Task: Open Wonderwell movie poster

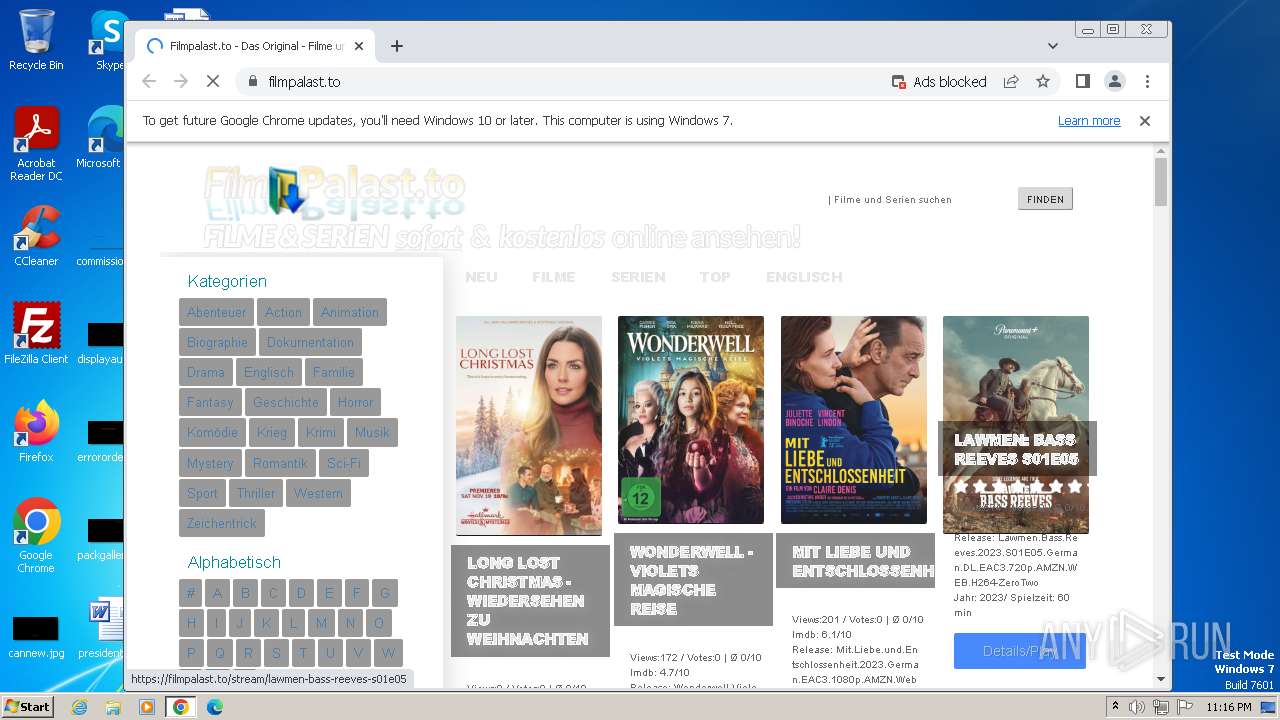Action: coord(691,420)
